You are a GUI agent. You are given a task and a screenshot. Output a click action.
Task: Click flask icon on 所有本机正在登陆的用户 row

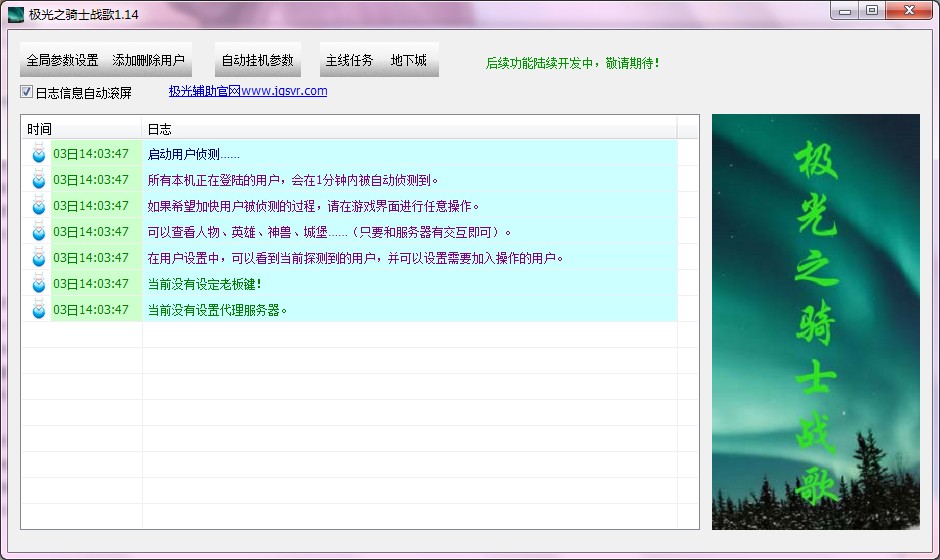point(39,179)
